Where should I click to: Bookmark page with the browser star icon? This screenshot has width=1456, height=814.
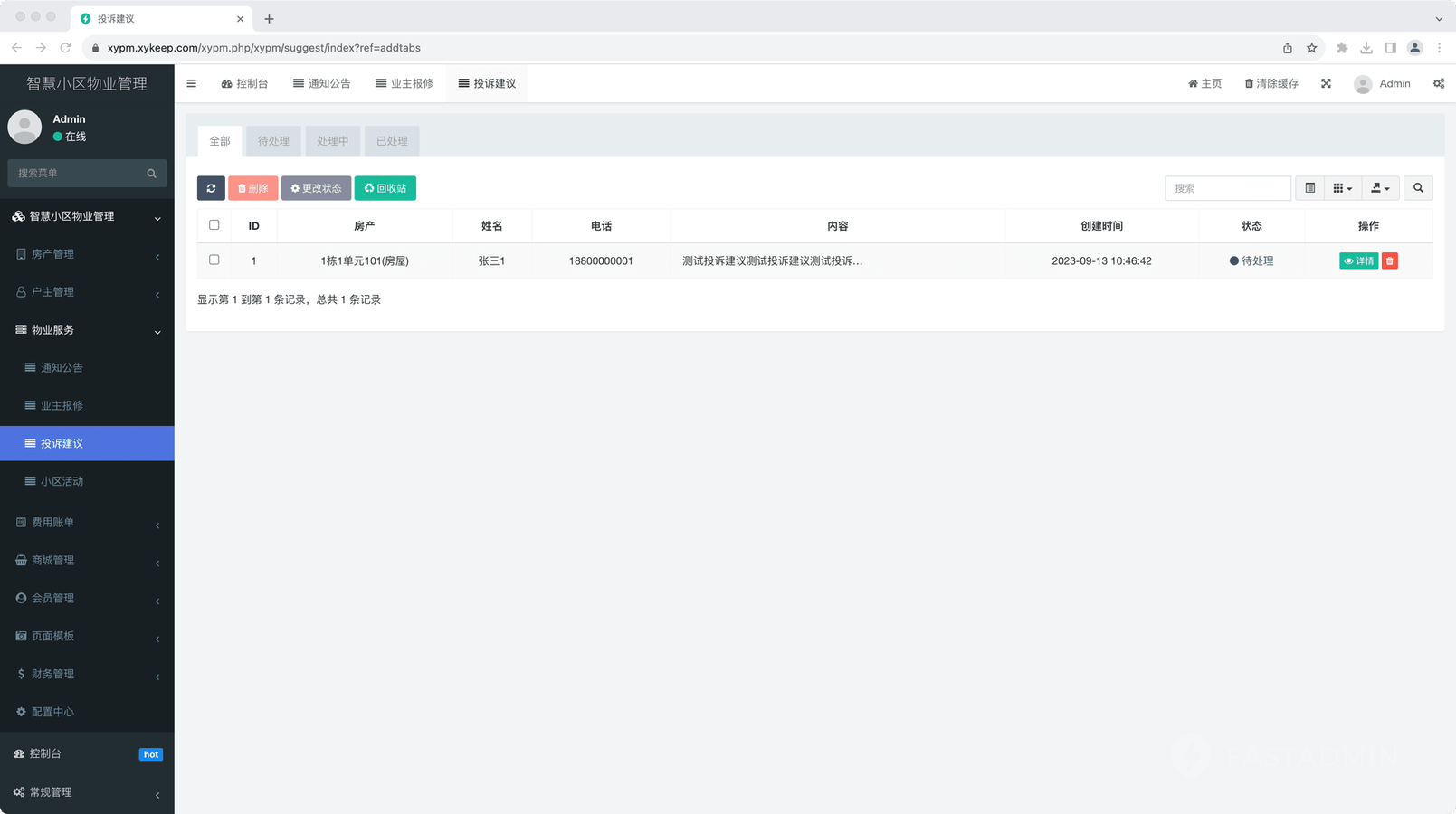click(1311, 48)
